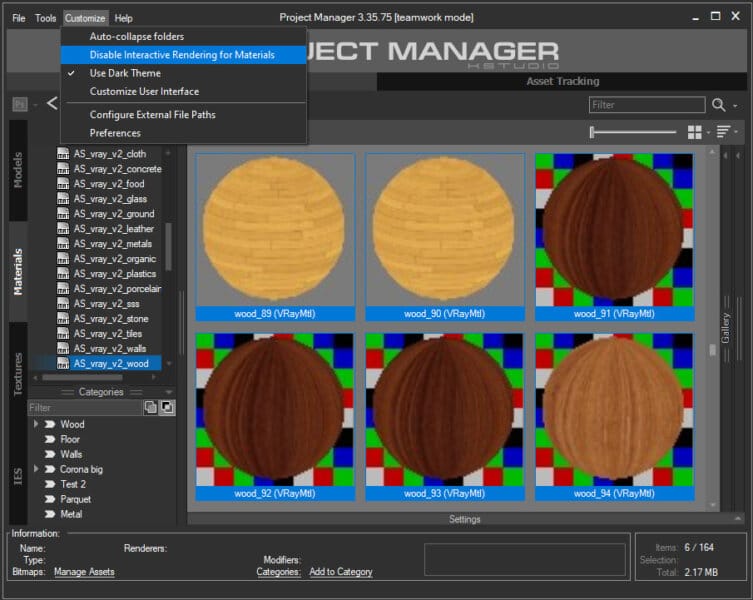Select the wood_91 (VRayMtl) thumbnail
The height and width of the screenshot is (600, 753).
point(614,237)
